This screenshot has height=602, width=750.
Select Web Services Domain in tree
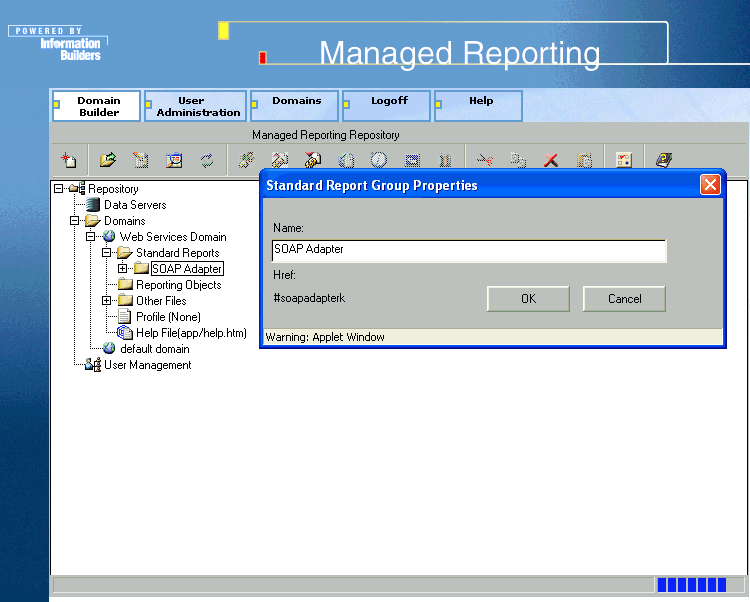click(173, 237)
